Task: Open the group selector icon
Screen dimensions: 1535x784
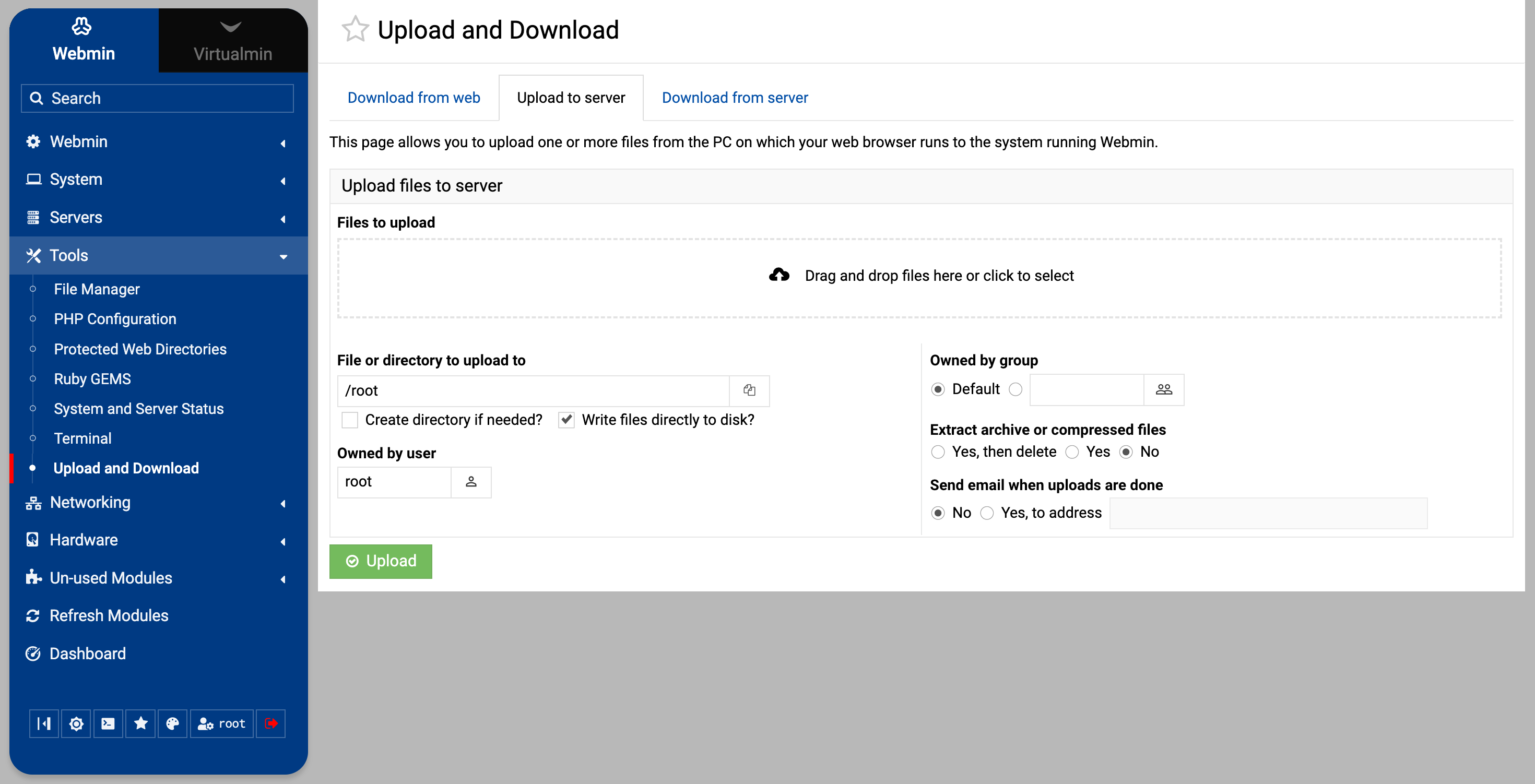Action: (1163, 389)
